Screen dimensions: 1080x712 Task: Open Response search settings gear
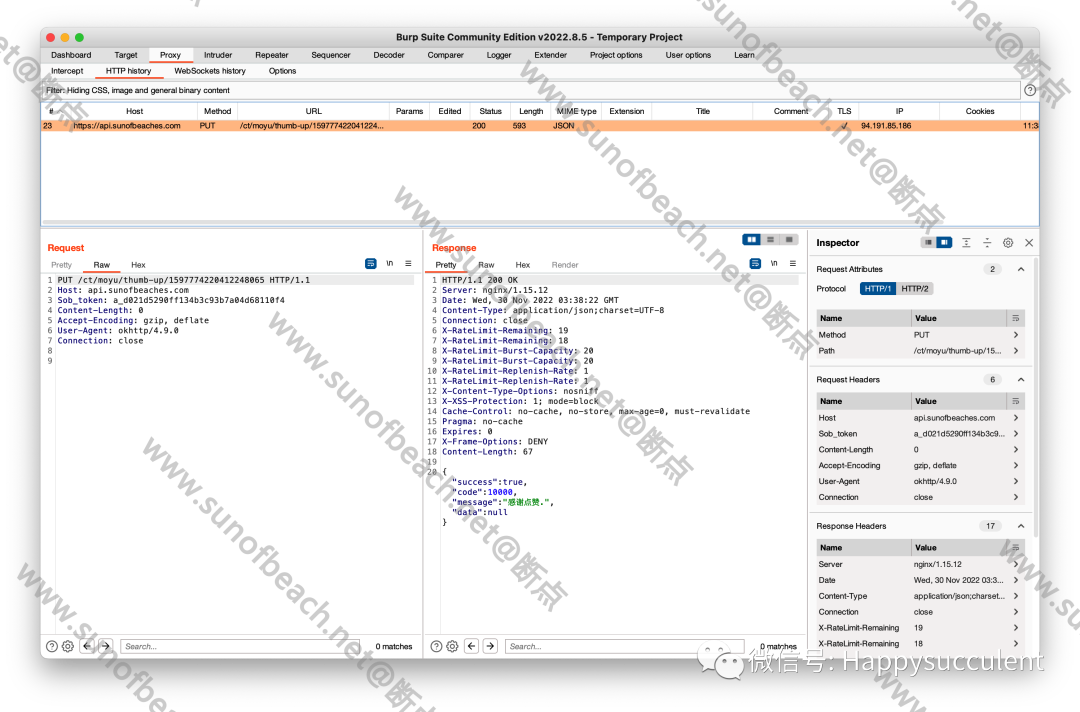452,647
